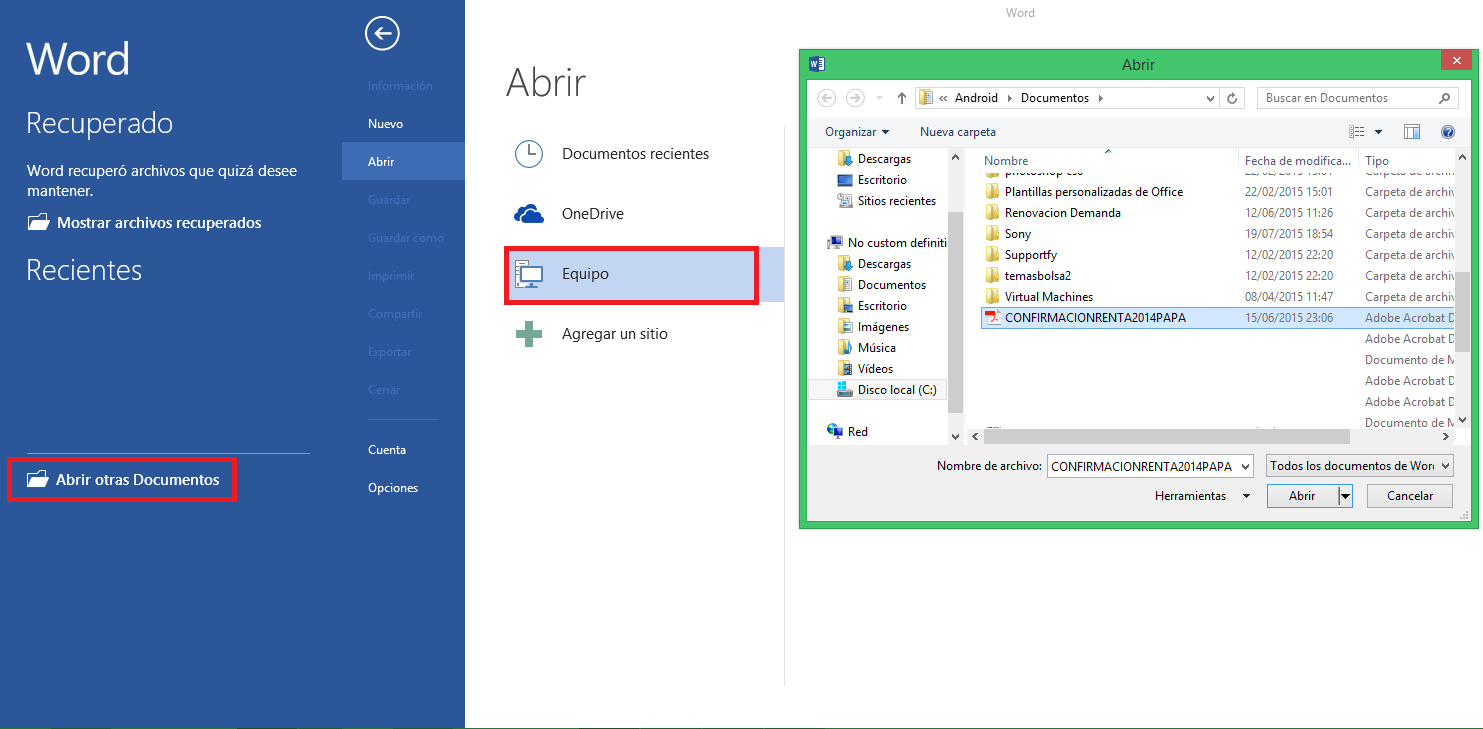Click the Android breadcrumb segment
Viewport: 1483px width, 729px height.
pyautogui.click(x=976, y=98)
